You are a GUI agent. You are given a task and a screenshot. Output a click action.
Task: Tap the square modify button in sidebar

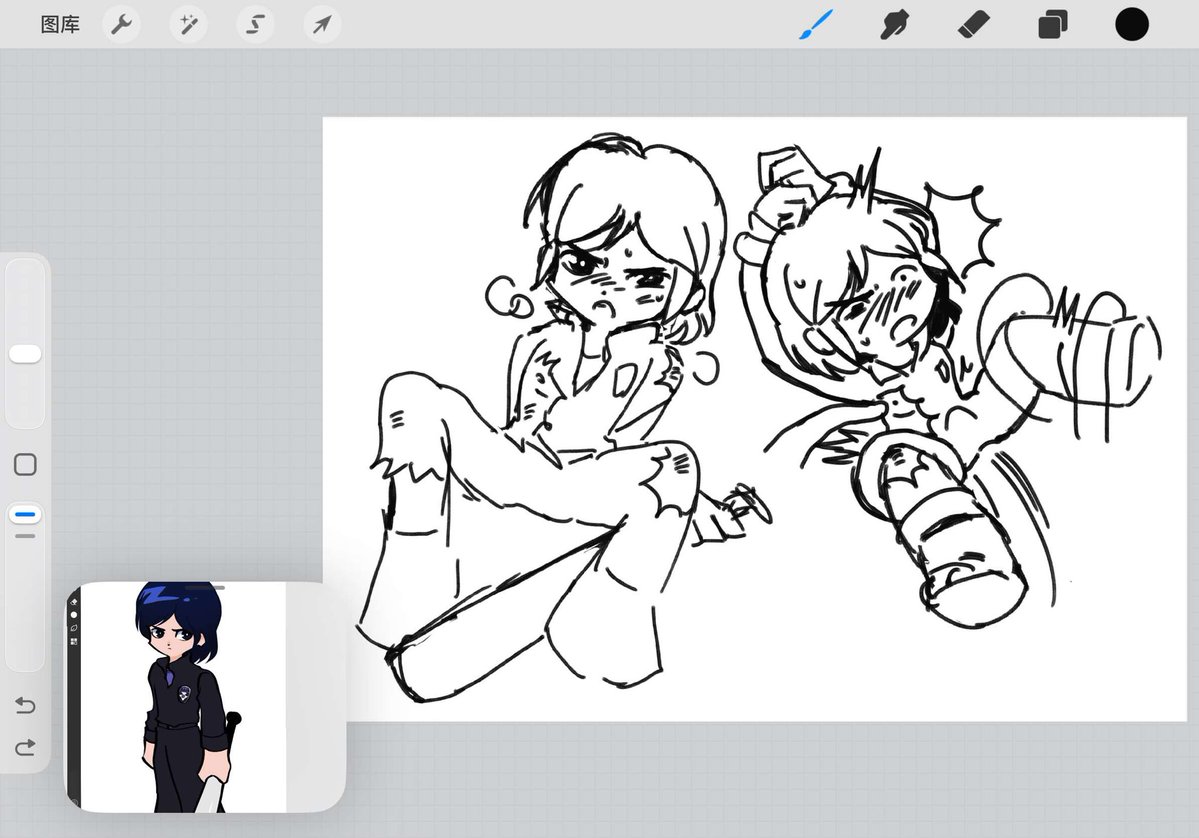coord(25,464)
